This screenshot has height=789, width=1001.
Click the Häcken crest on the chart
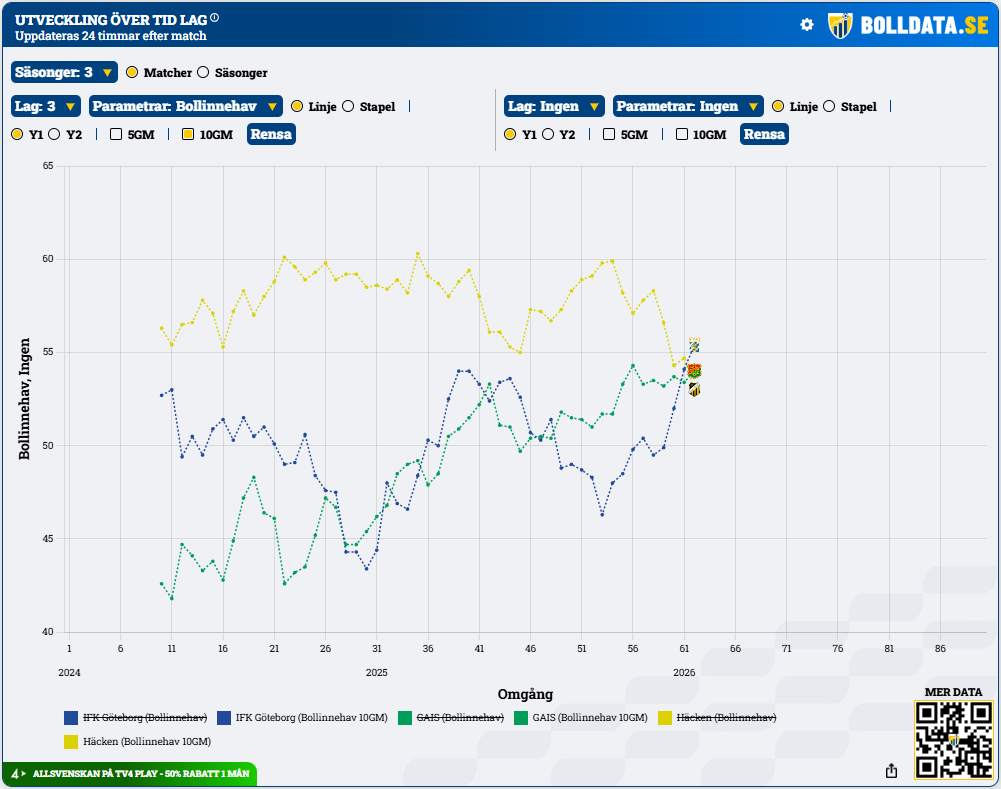[x=694, y=389]
